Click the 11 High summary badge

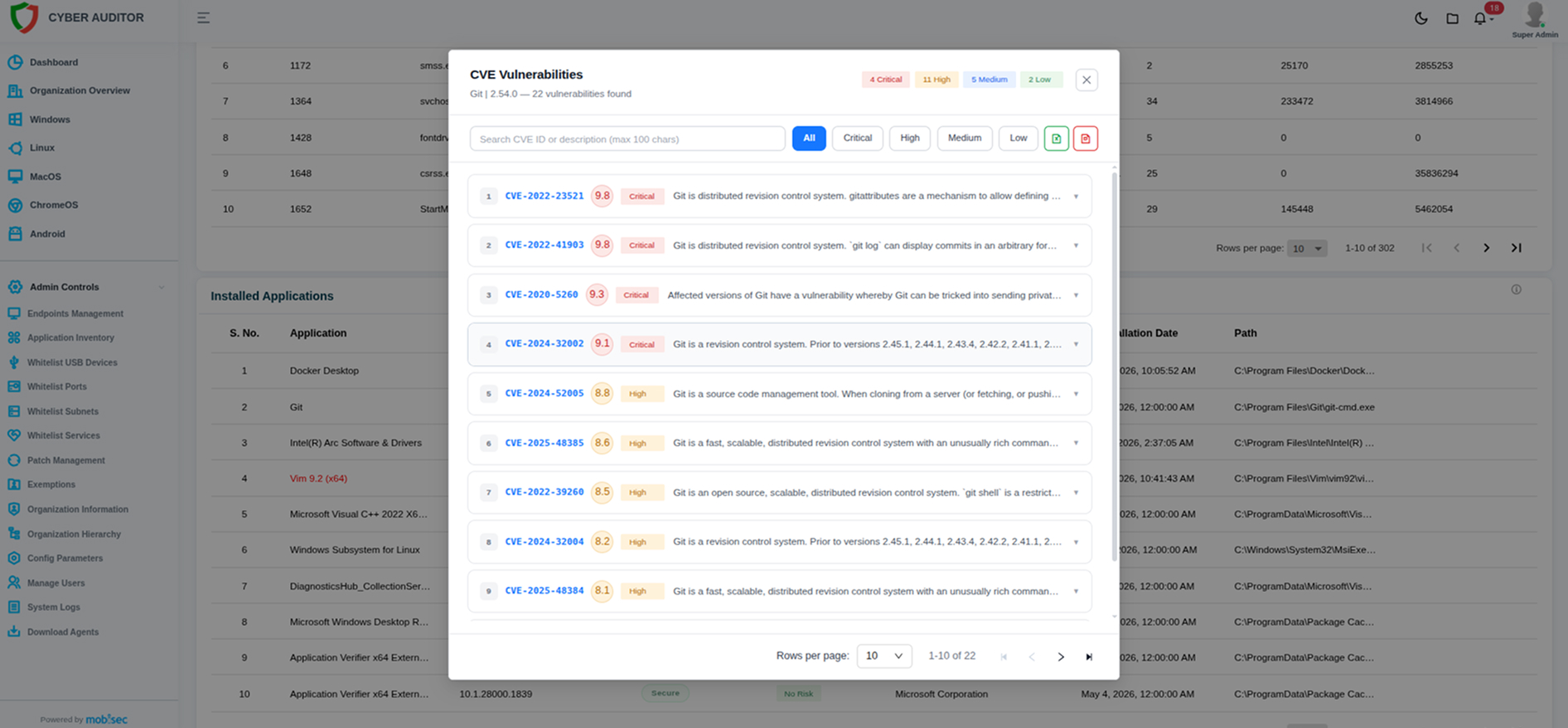[936, 80]
